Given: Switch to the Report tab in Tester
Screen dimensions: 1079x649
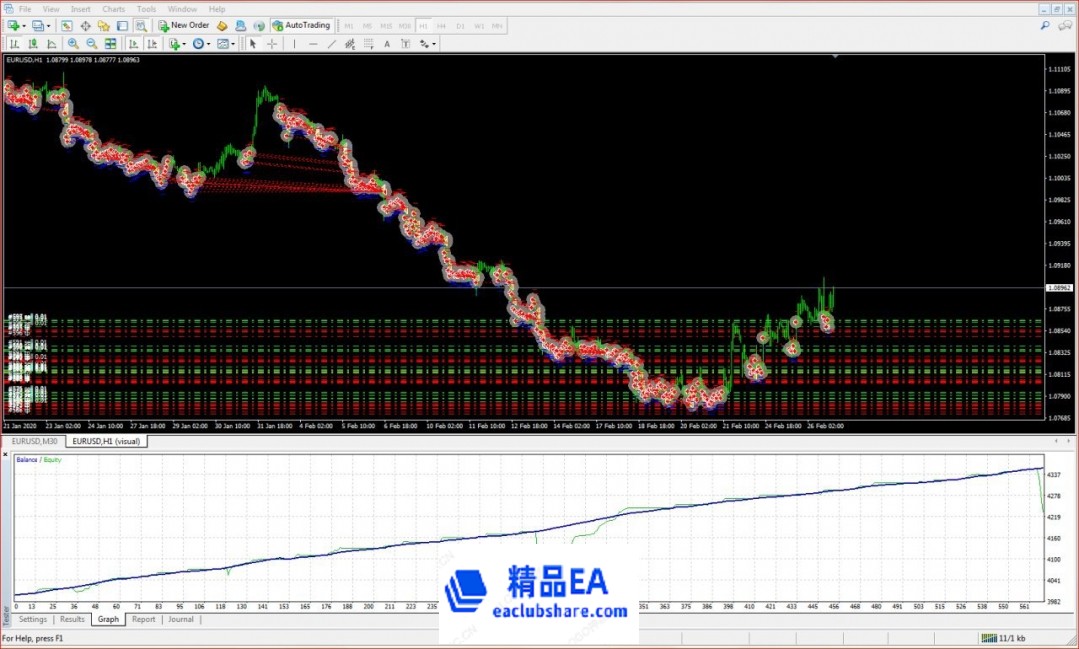Looking at the screenshot, I should pyautogui.click(x=143, y=619).
